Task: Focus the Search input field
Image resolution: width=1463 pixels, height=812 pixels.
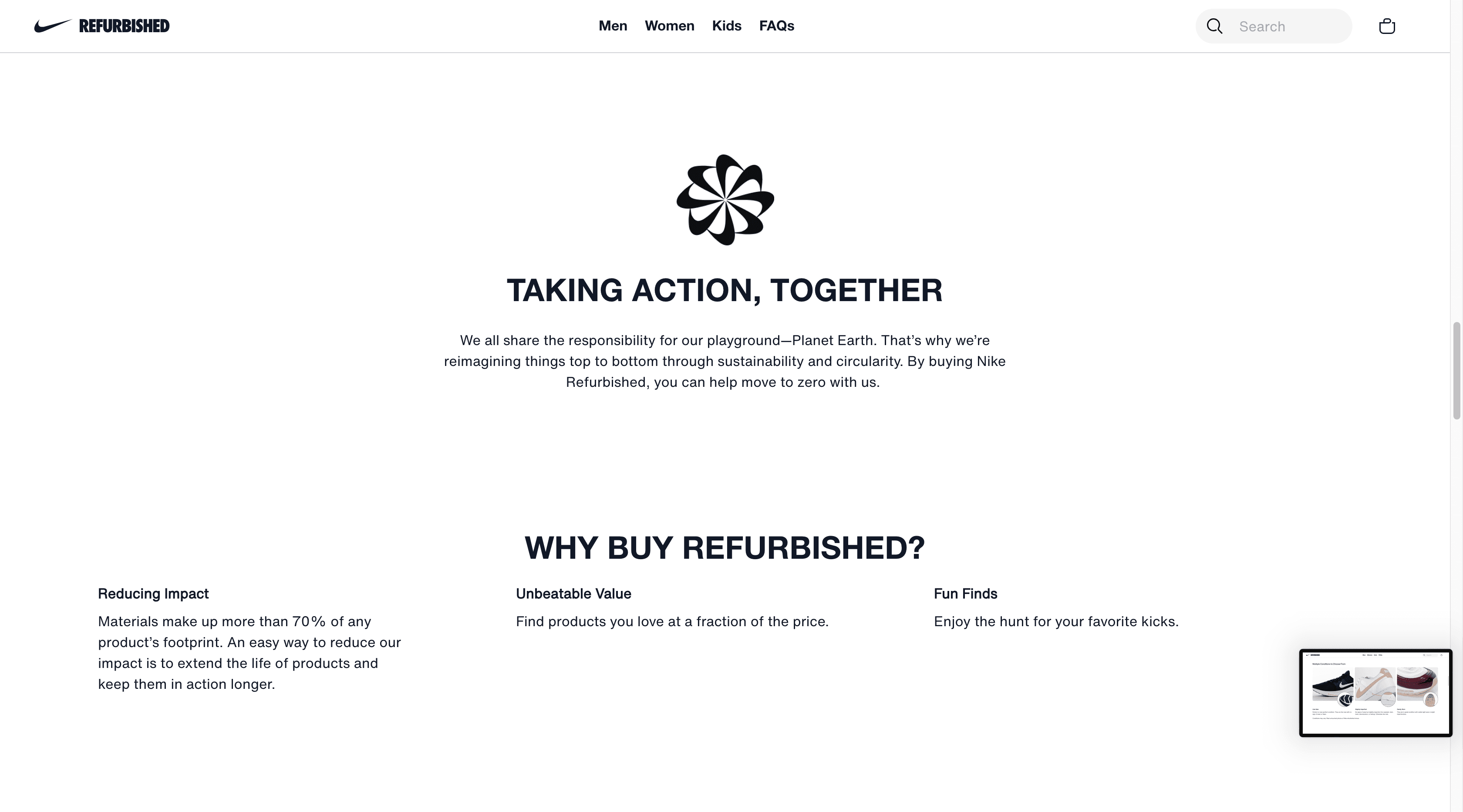Action: (x=1289, y=27)
